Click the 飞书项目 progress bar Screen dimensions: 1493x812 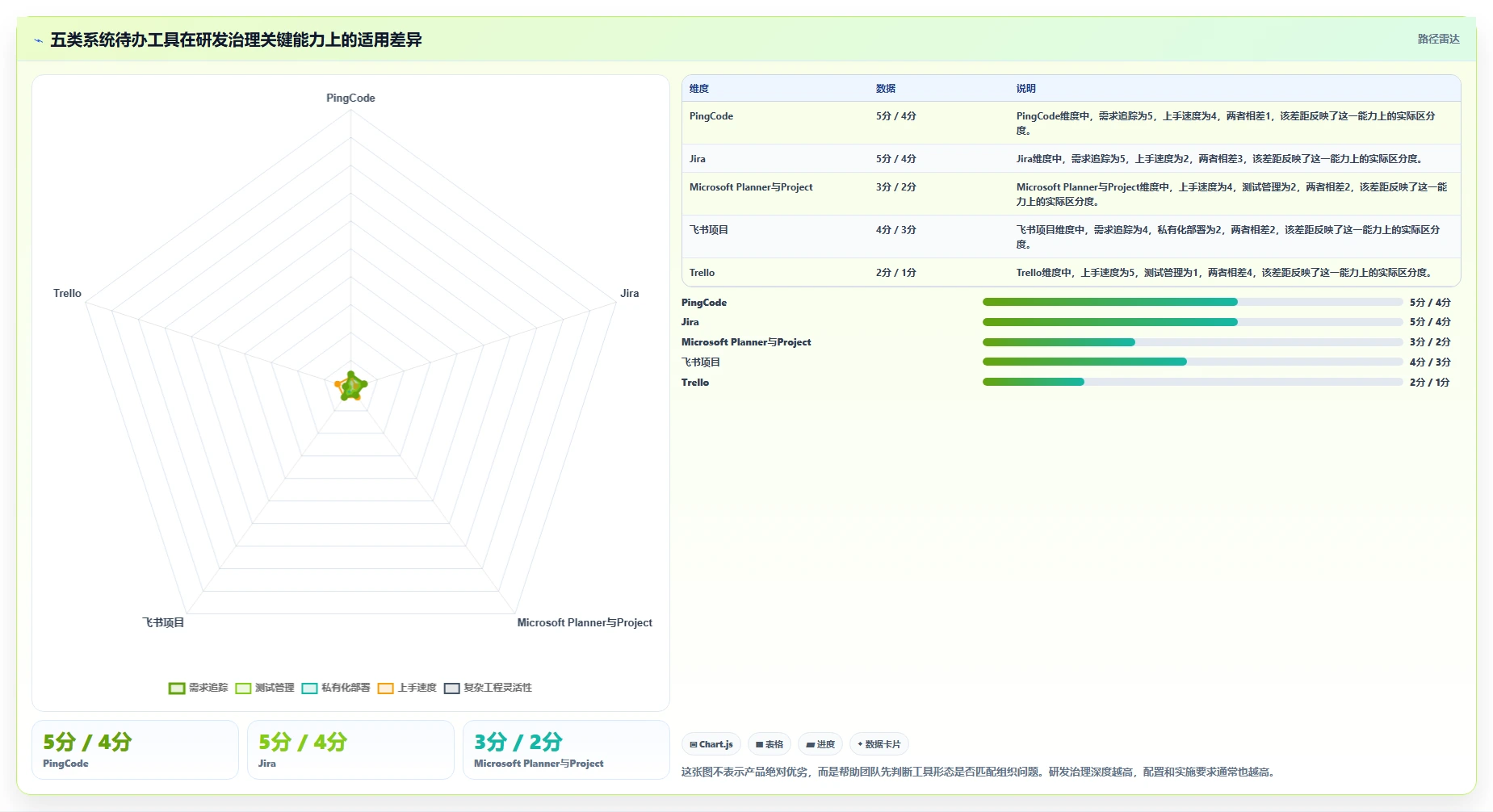click(x=1193, y=362)
